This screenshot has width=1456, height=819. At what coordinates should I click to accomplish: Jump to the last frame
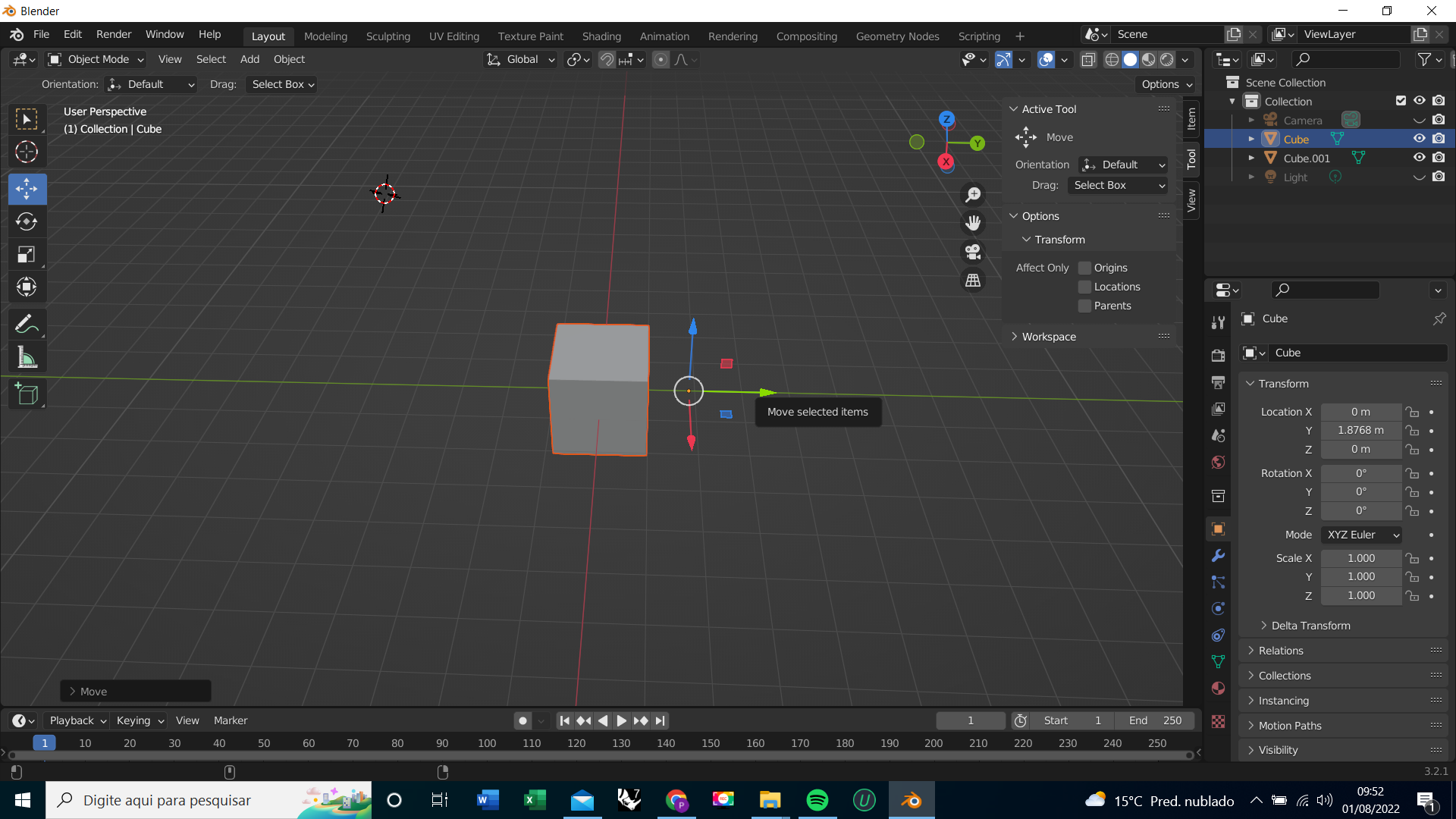(x=661, y=721)
